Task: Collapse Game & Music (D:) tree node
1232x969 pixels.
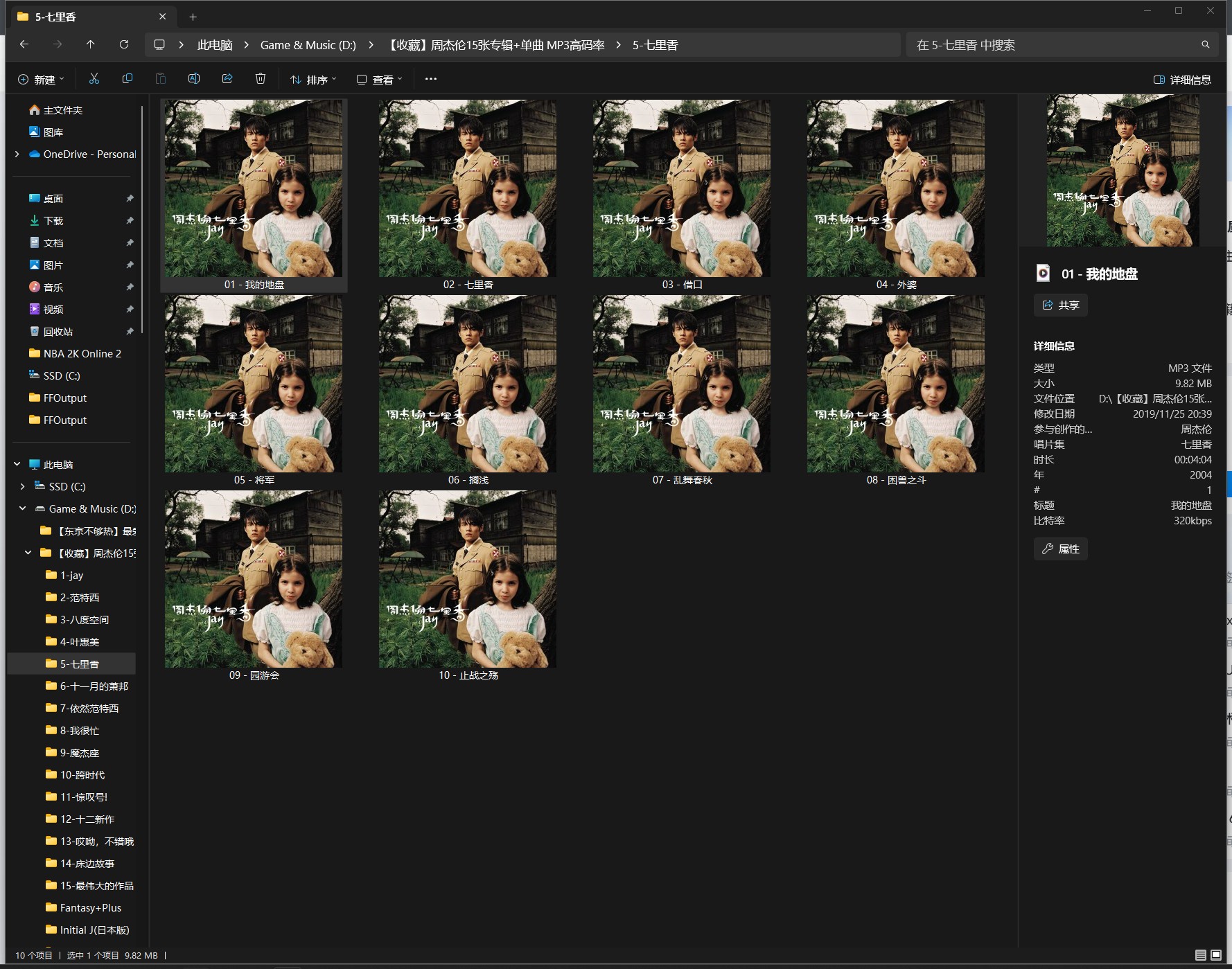Action: (23, 508)
